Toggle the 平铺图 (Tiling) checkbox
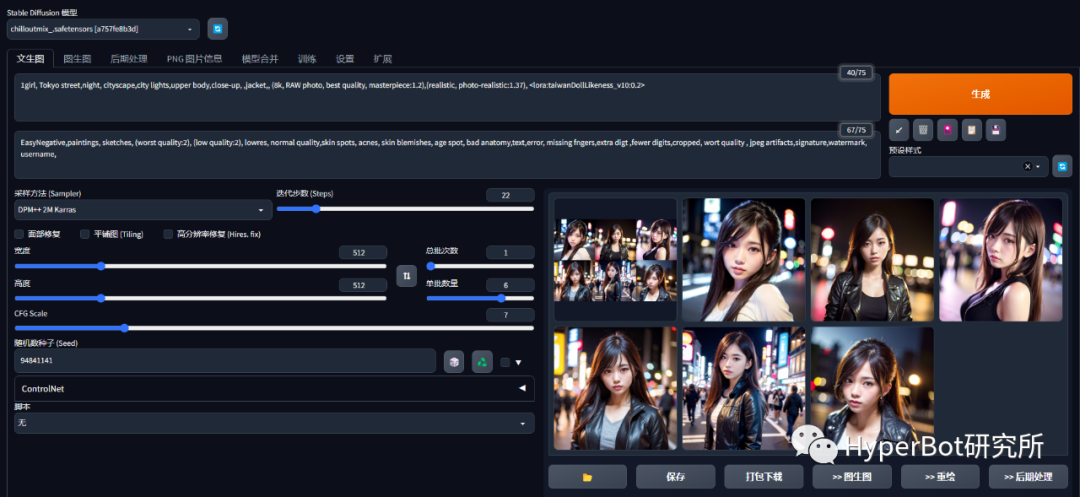 click(85, 234)
